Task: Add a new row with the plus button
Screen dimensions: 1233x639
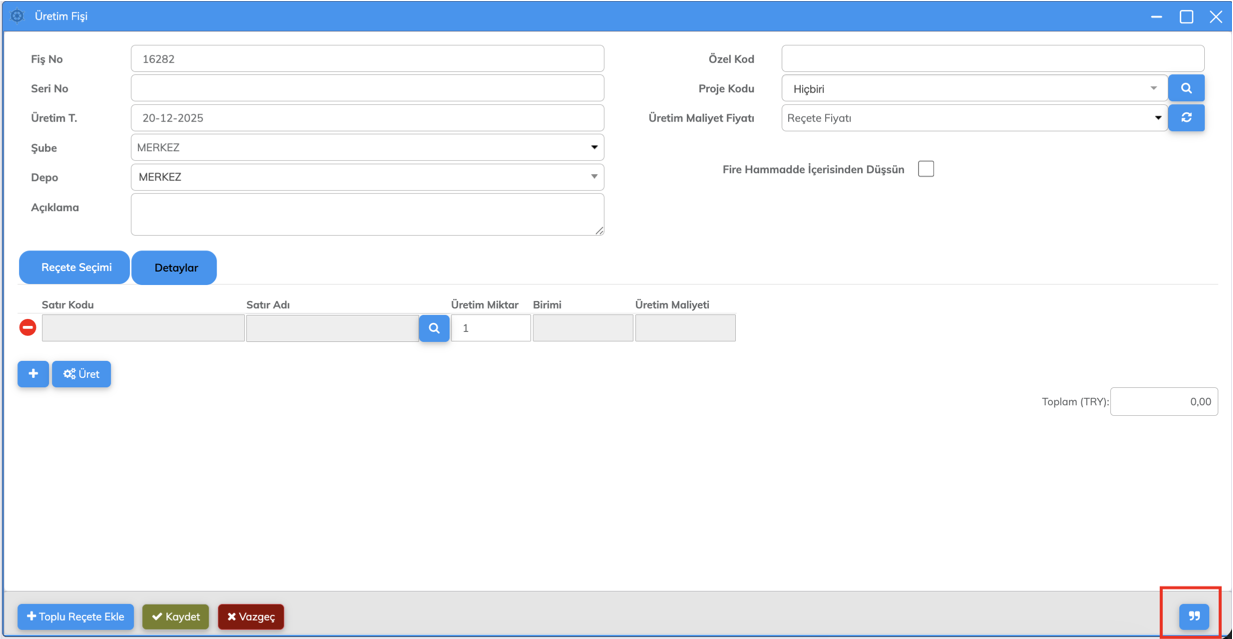Action: point(33,374)
